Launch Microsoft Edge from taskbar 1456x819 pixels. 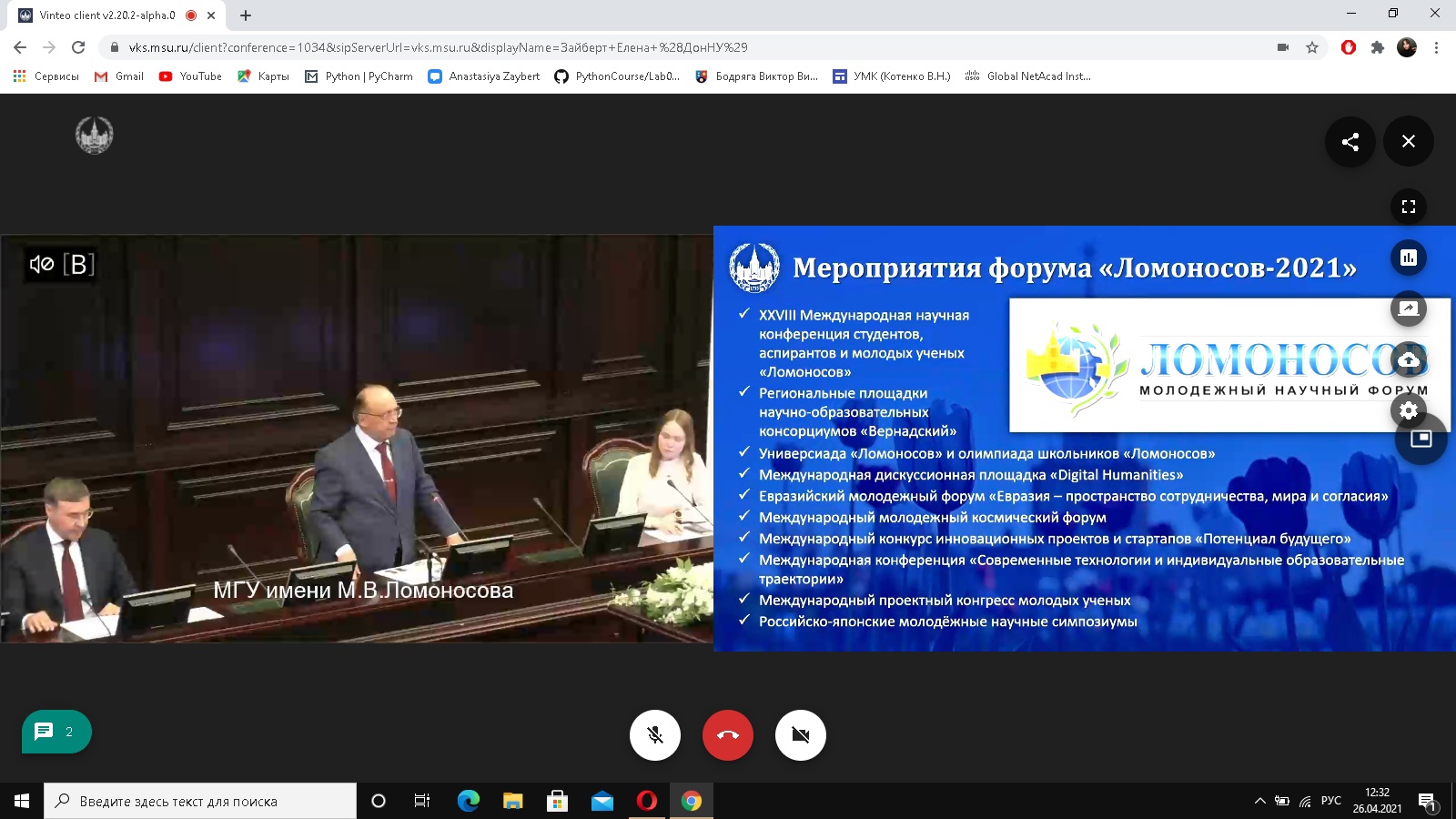(468, 801)
